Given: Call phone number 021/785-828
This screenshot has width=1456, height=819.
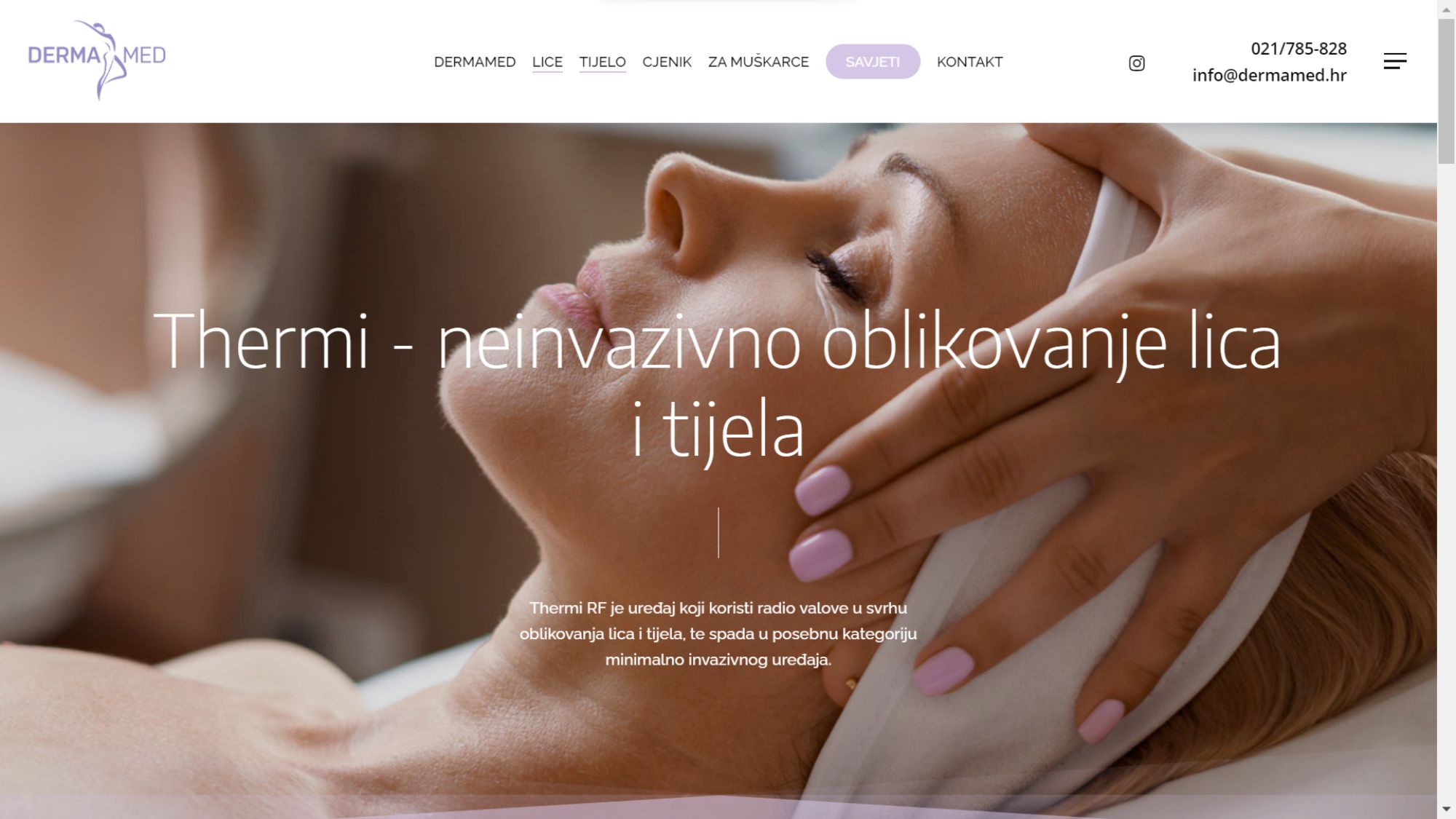Looking at the screenshot, I should tap(1299, 49).
